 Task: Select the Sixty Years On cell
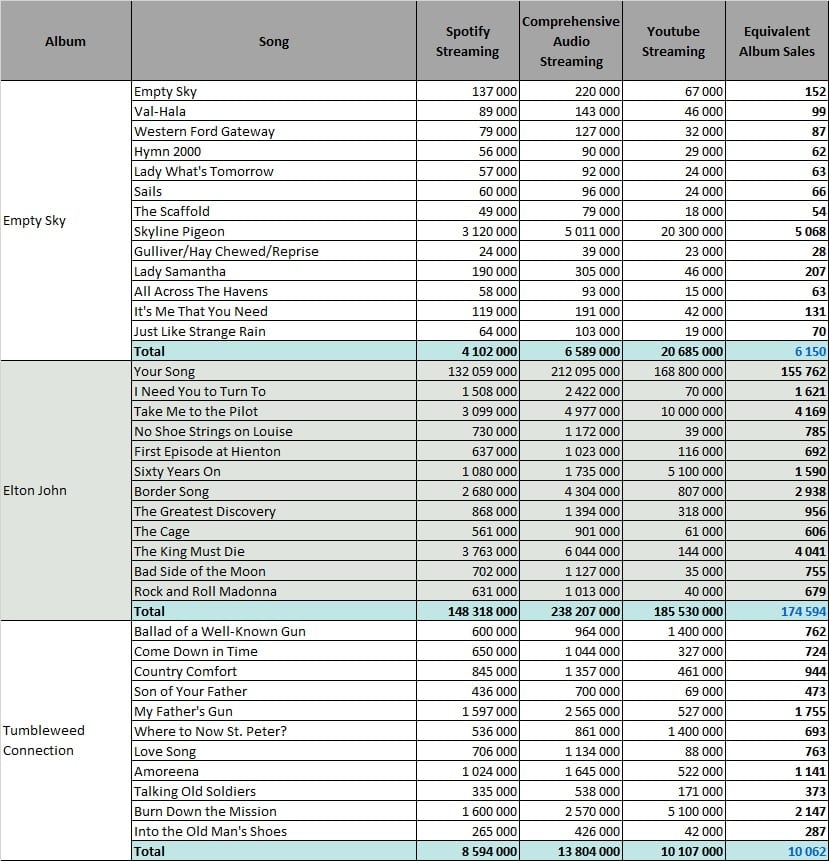pyautogui.click(x=273, y=471)
